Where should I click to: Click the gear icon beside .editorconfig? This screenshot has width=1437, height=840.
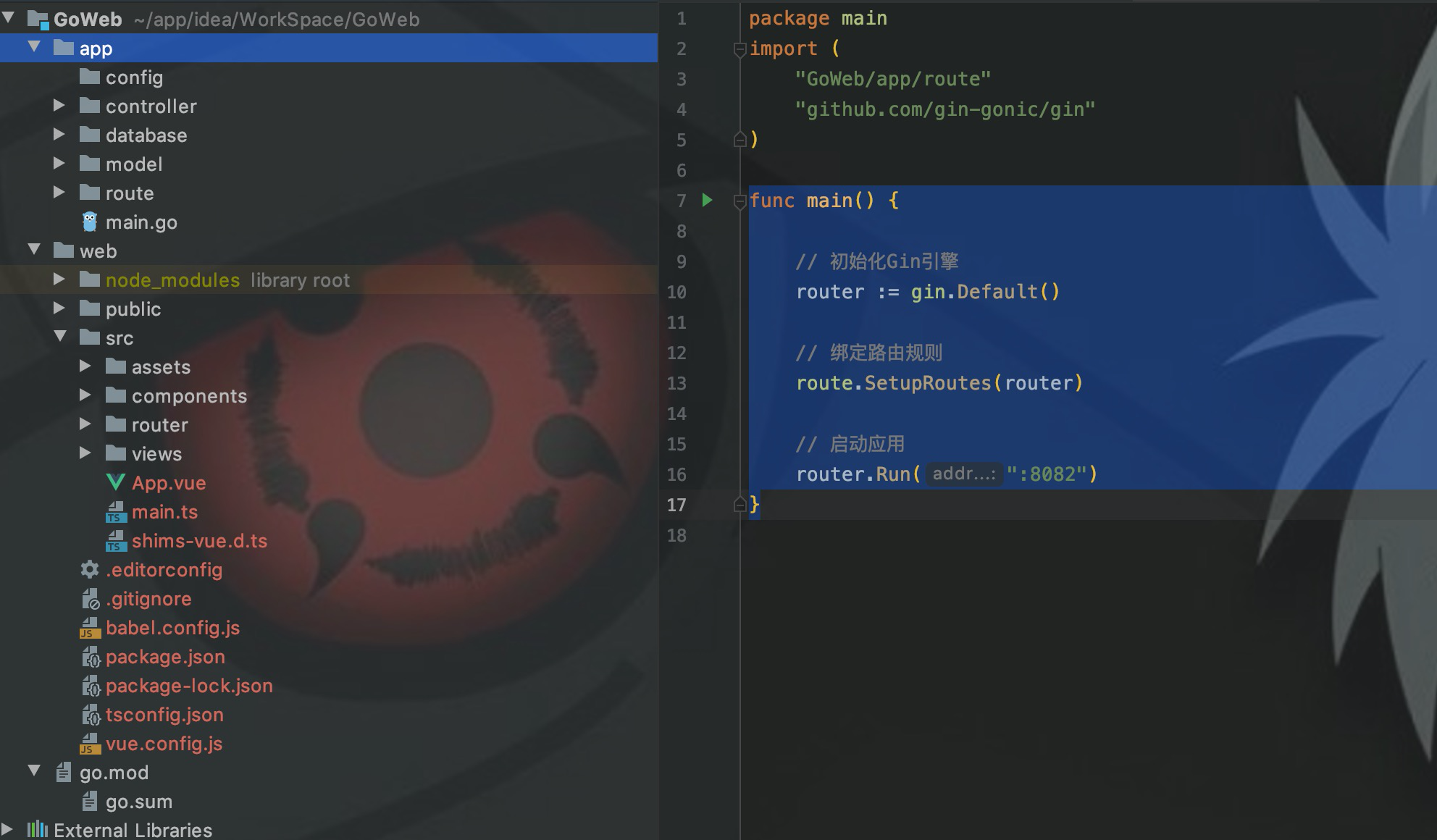pos(90,570)
